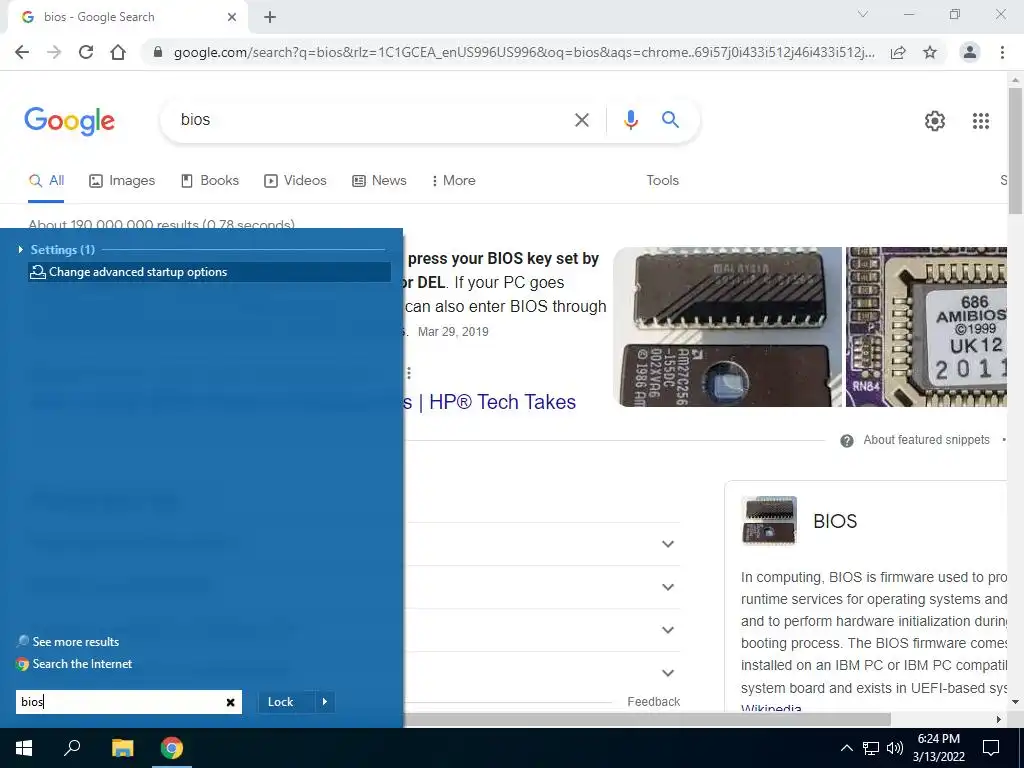Screen dimensions: 1024x768
Task: Expand the arrow beside Lock button
Action: (x=325, y=702)
